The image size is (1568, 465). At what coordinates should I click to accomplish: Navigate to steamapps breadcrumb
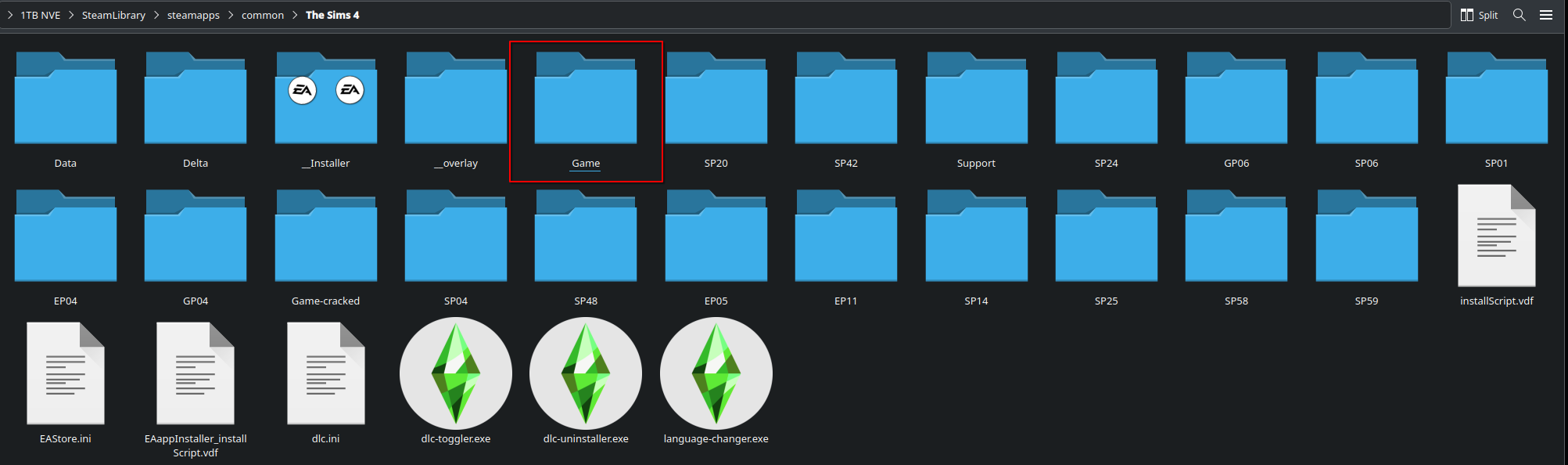[193, 15]
